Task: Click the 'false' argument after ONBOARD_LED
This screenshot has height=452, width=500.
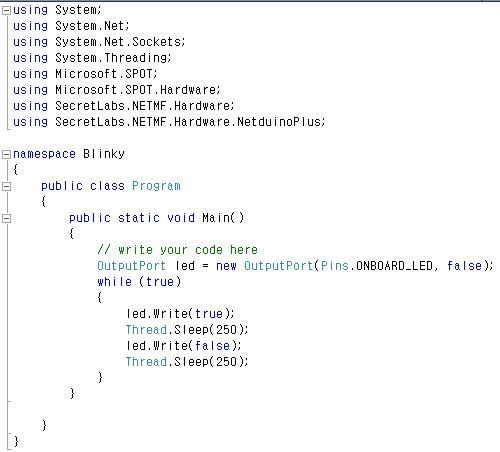Action: [x=464, y=266]
